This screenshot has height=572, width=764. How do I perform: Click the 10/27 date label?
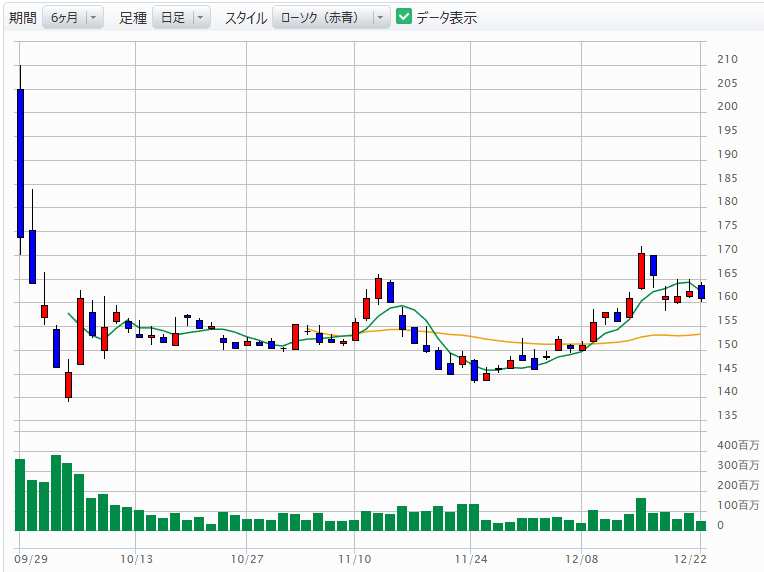point(247,558)
